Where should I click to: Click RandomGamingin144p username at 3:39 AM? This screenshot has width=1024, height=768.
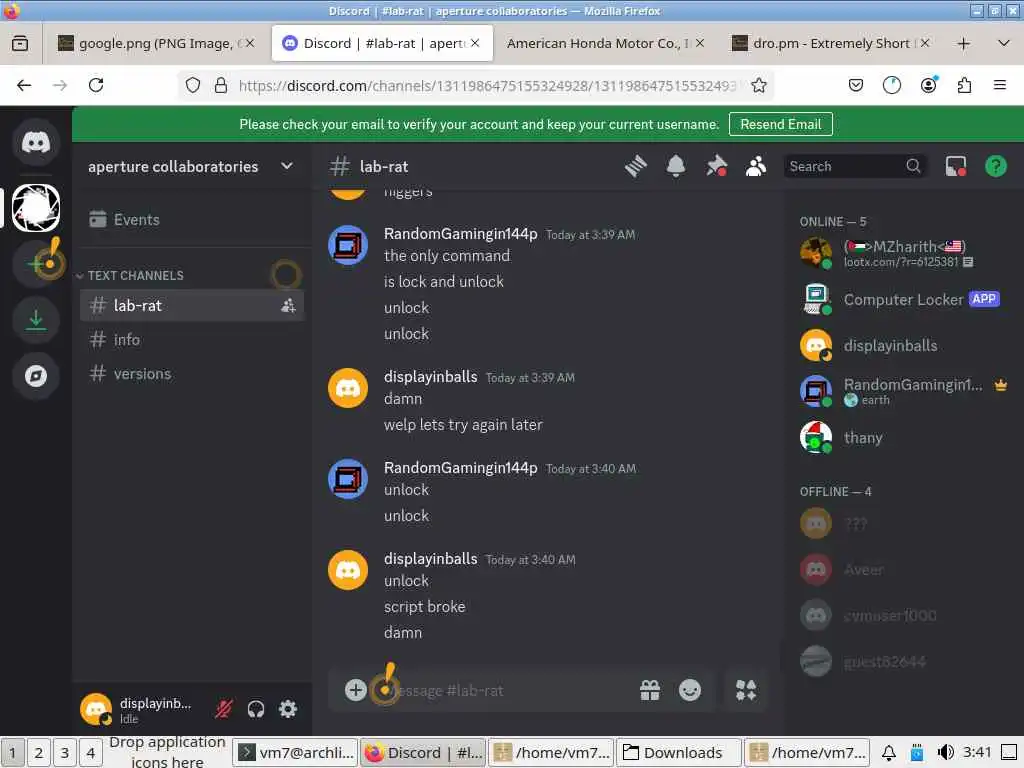[460, 234]
